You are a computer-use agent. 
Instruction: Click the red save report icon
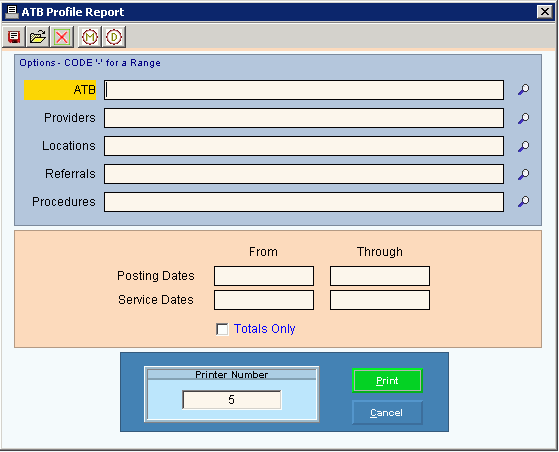[x=14, y=37]
